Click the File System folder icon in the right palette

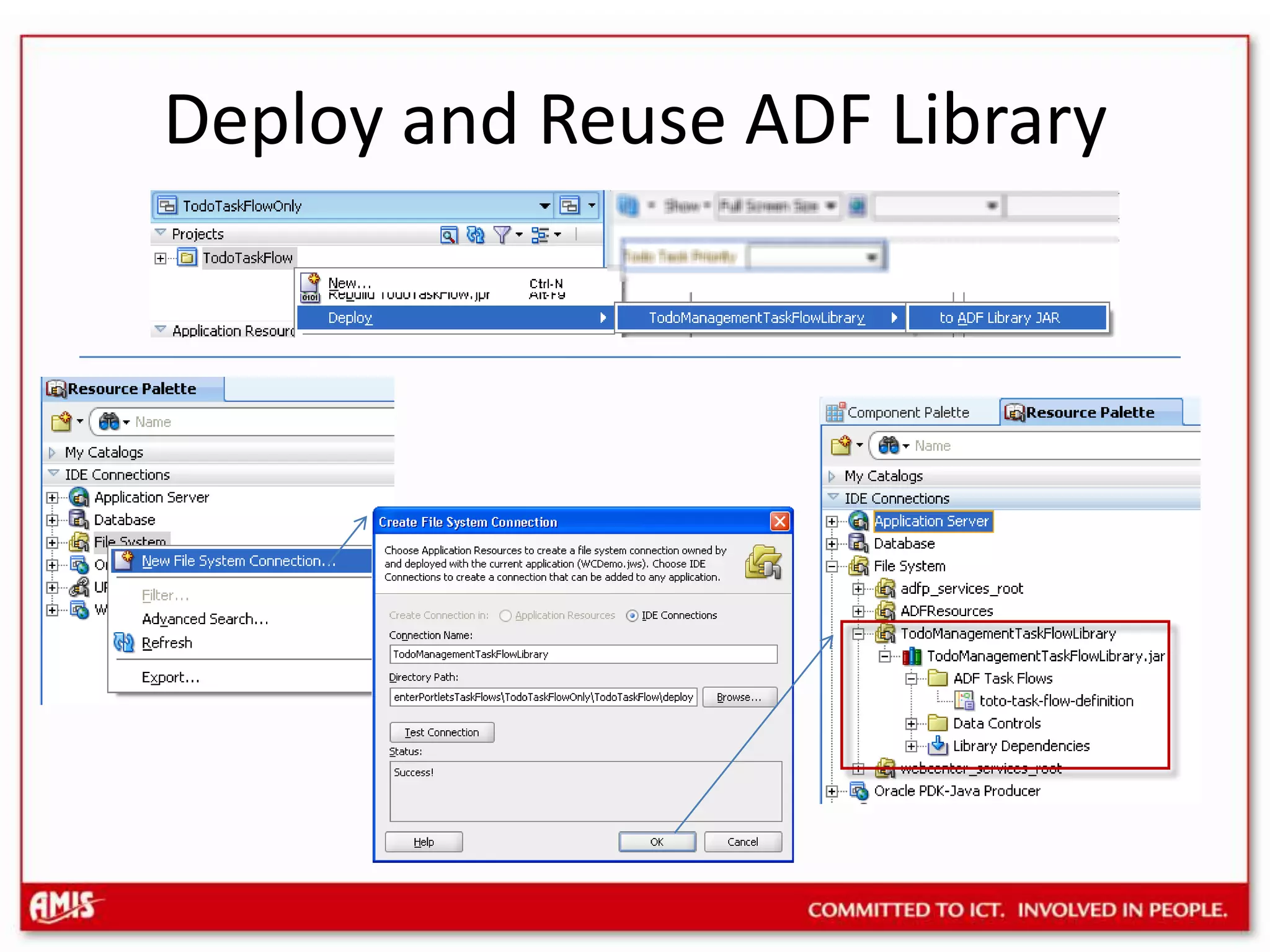[858, 566]
